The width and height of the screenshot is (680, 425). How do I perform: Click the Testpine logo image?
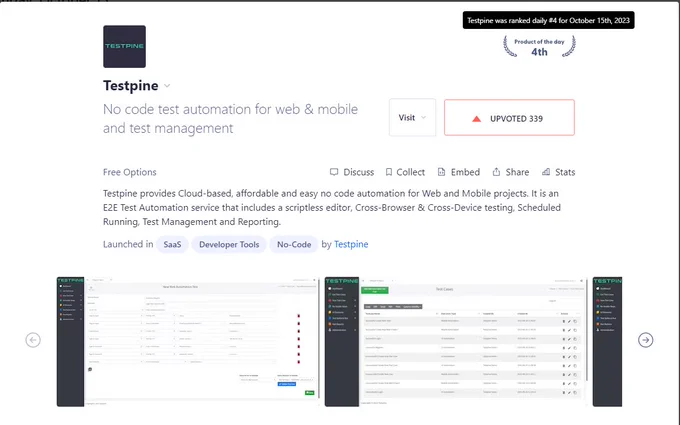[x=124, y=46]
